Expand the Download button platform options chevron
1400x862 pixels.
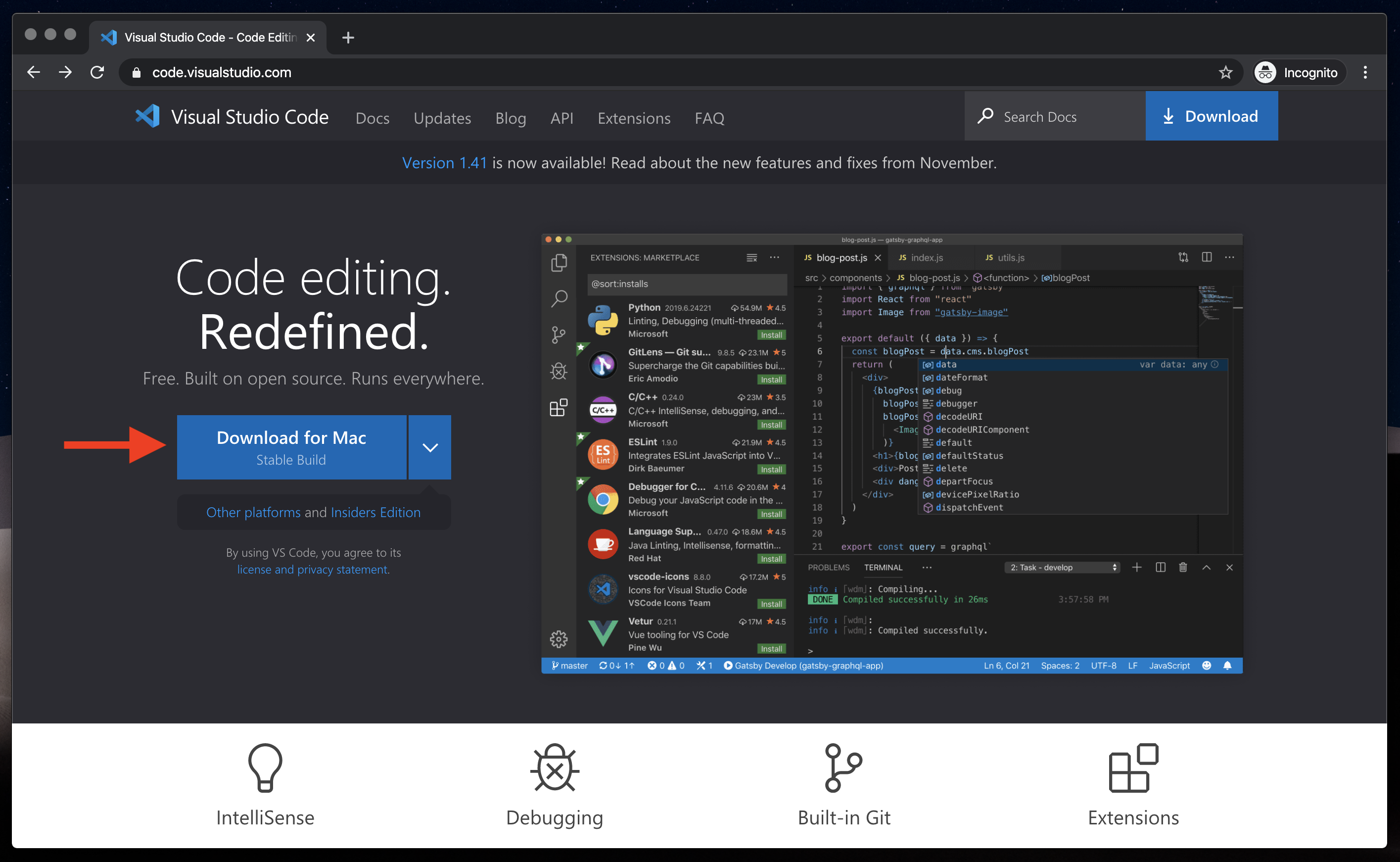pyautogui.click(x=430, y=447)
